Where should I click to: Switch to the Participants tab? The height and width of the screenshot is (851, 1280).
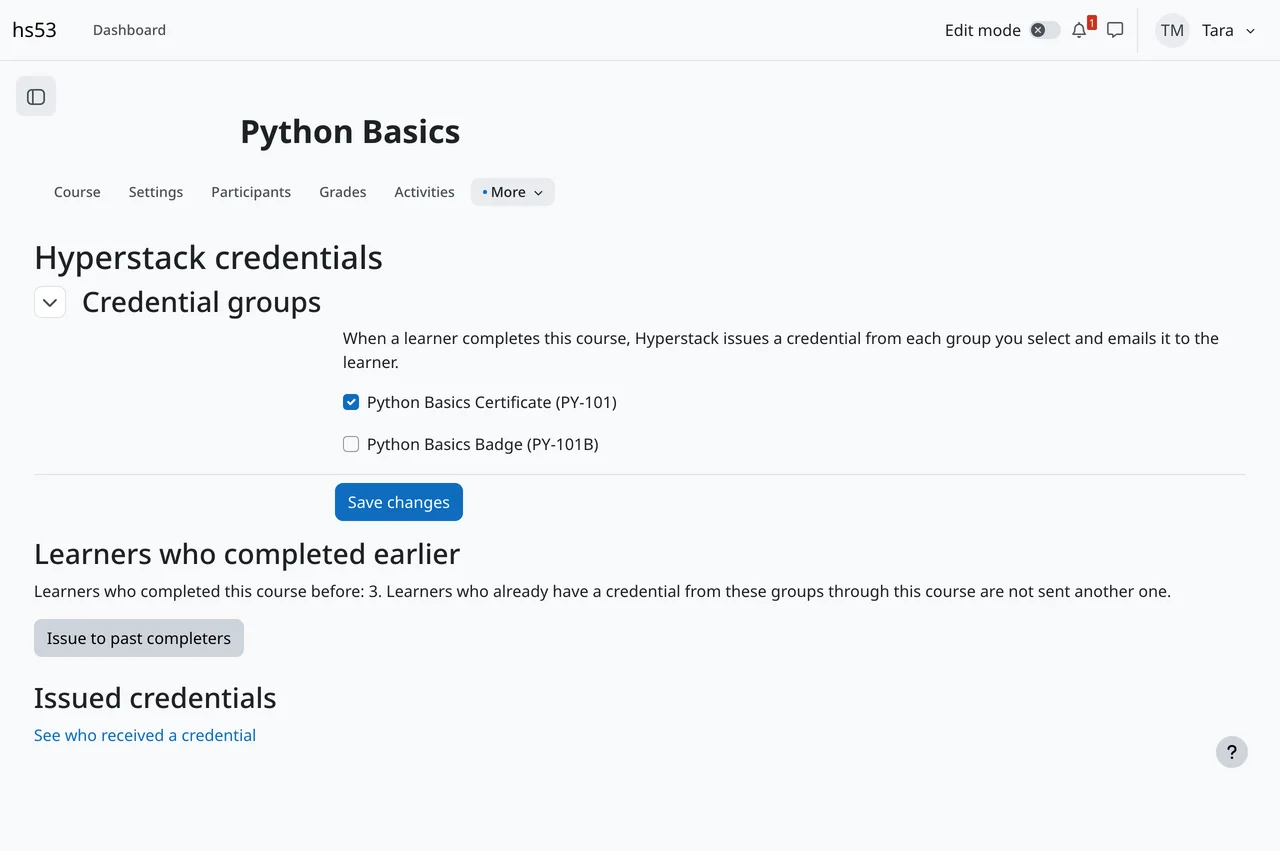(251, 192)
